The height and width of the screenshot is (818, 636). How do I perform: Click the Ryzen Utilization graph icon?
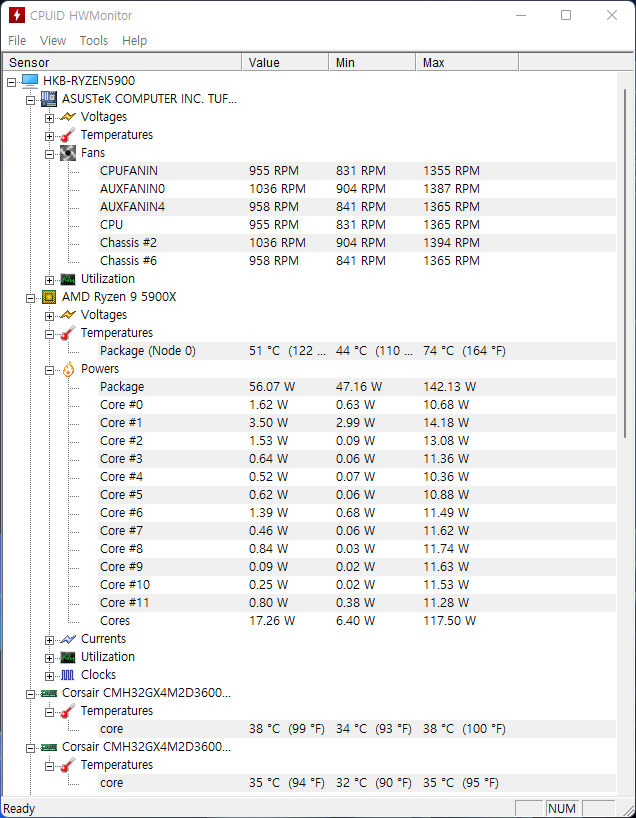click(x=68, y=657)
